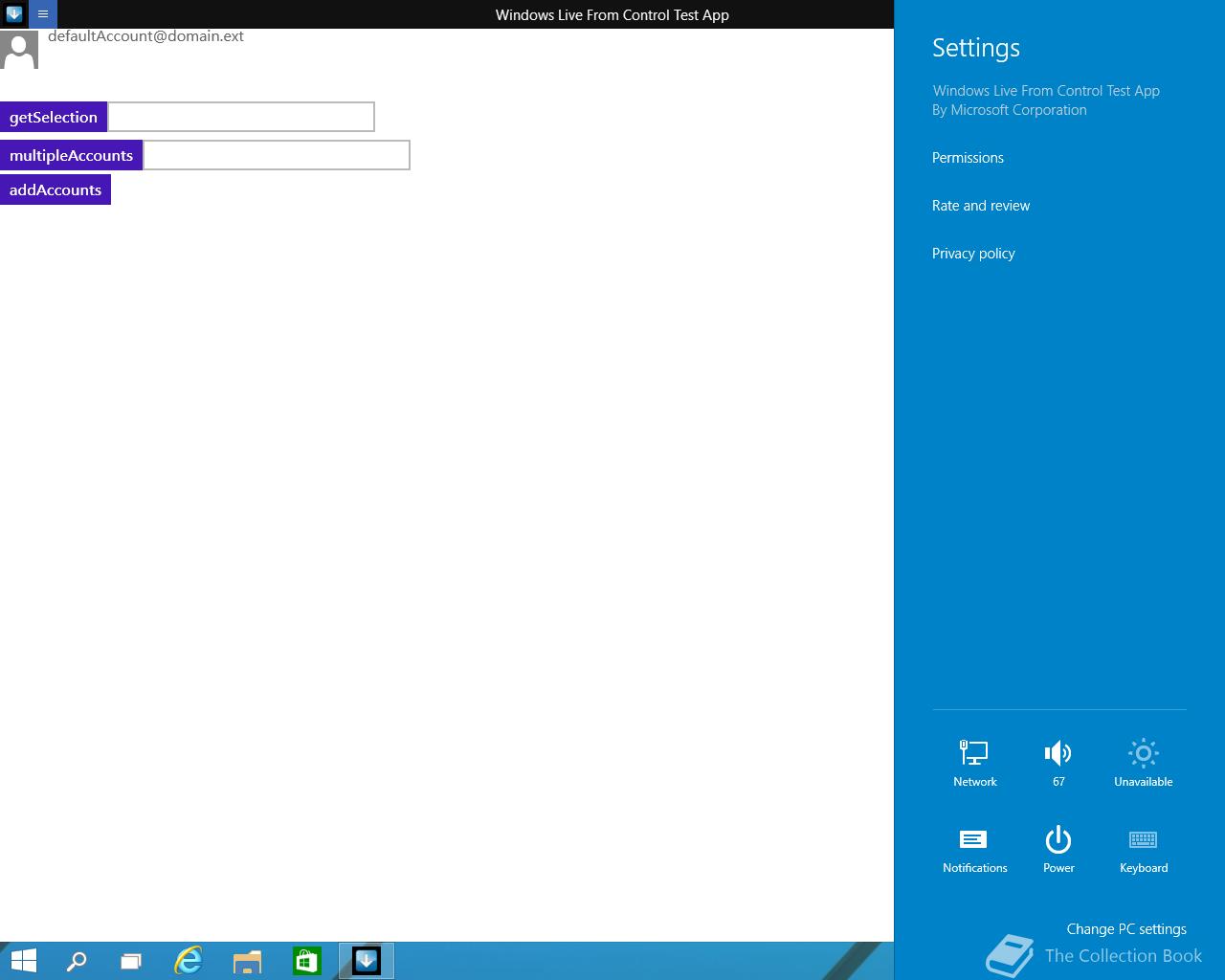
Task: Click the addAccounts button
Action: coord(56,189)
